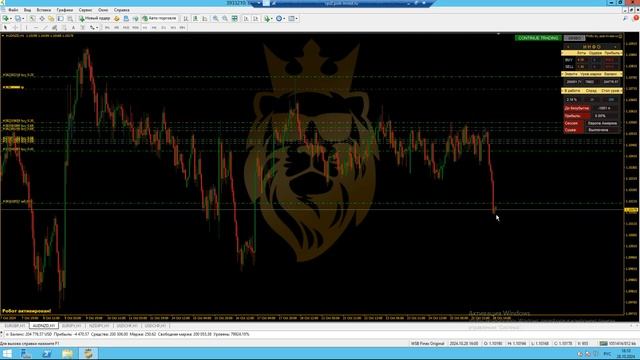The image size is (640, 360).
Task: Open File Explorer from the taskbar
Action: click(67, 353)
